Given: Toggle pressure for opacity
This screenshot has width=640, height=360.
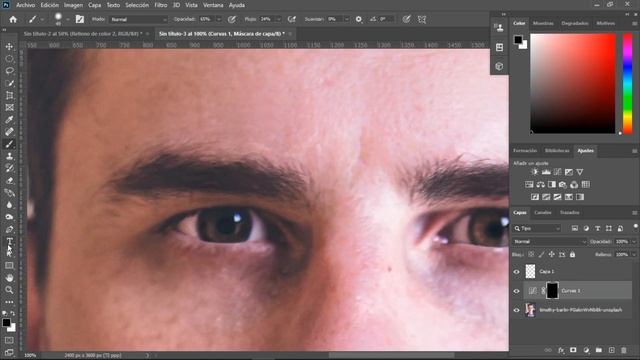Looking at the screenshot, I should (232, 19).
